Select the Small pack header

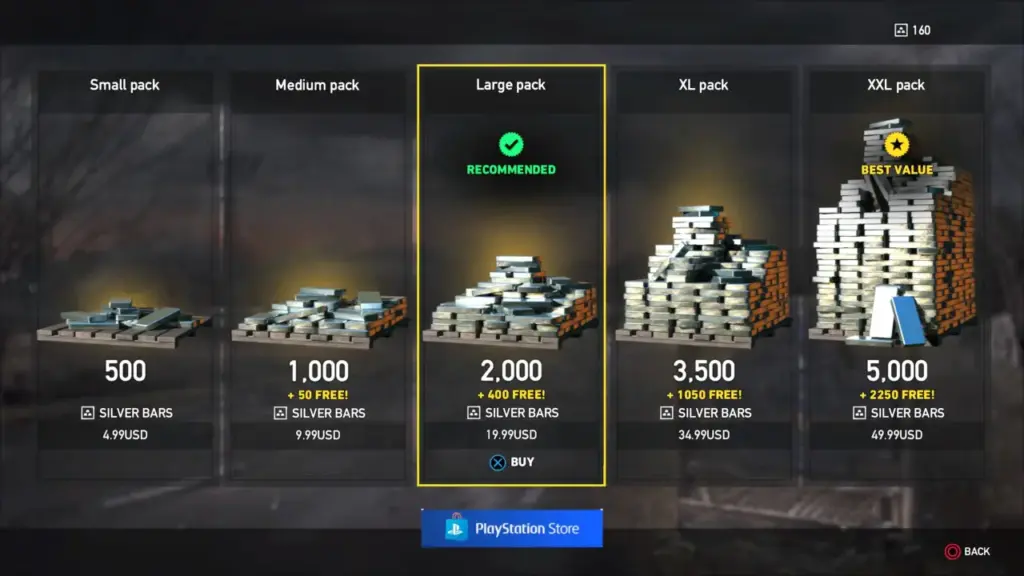[x=125, y=85]
